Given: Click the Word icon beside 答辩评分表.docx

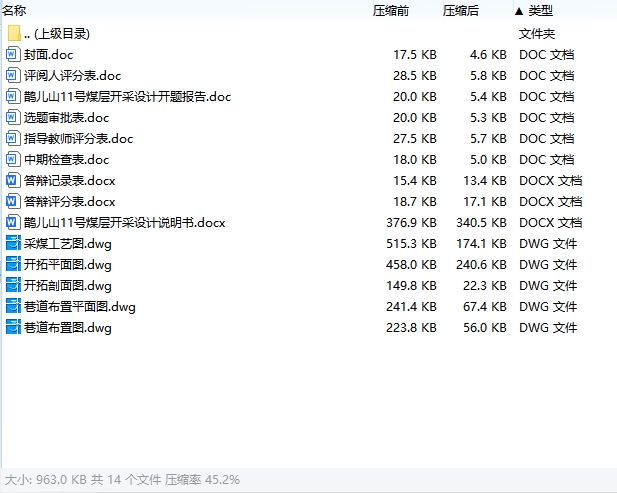Looking at the screenshot, I should (13, 201).
